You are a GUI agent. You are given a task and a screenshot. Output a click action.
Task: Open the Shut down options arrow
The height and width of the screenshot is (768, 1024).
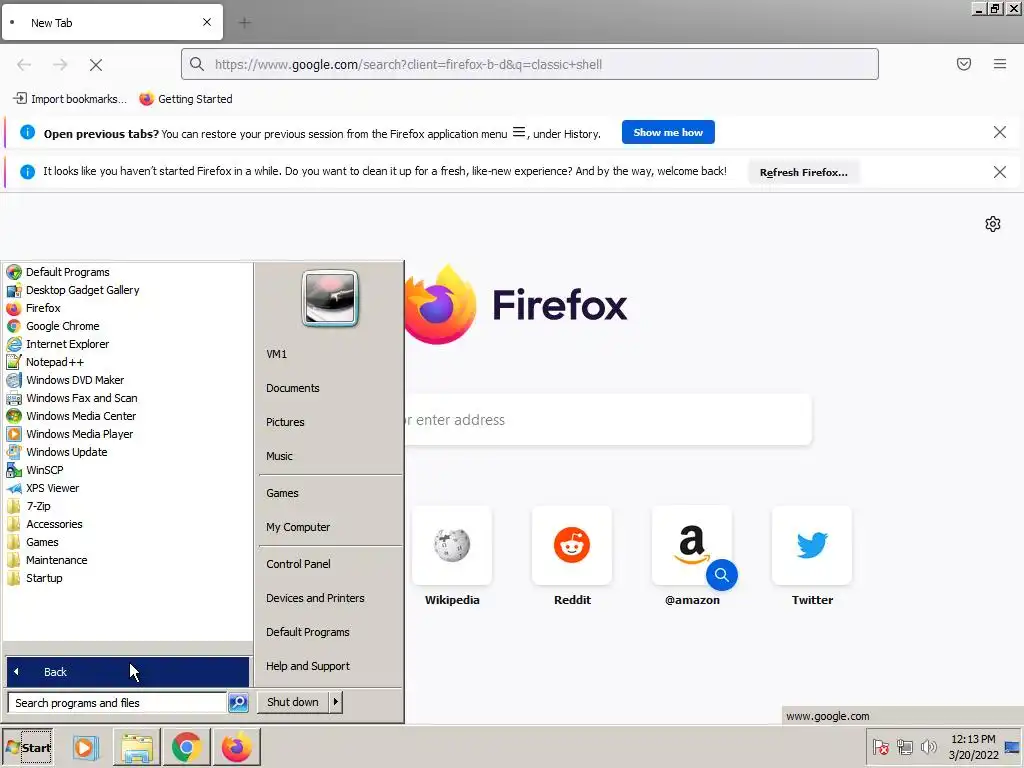pos(336,702)
